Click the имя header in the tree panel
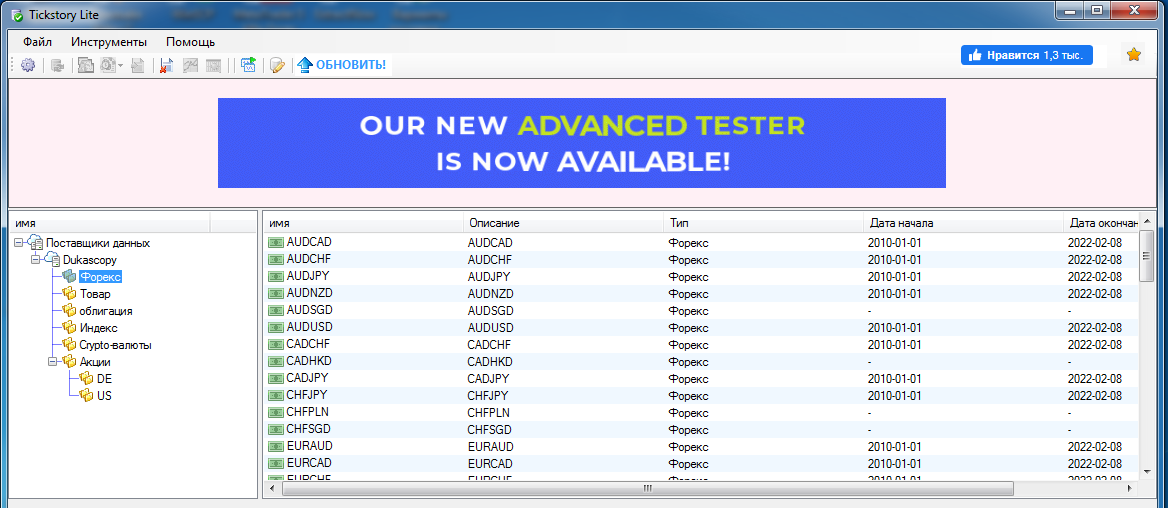 110,223
